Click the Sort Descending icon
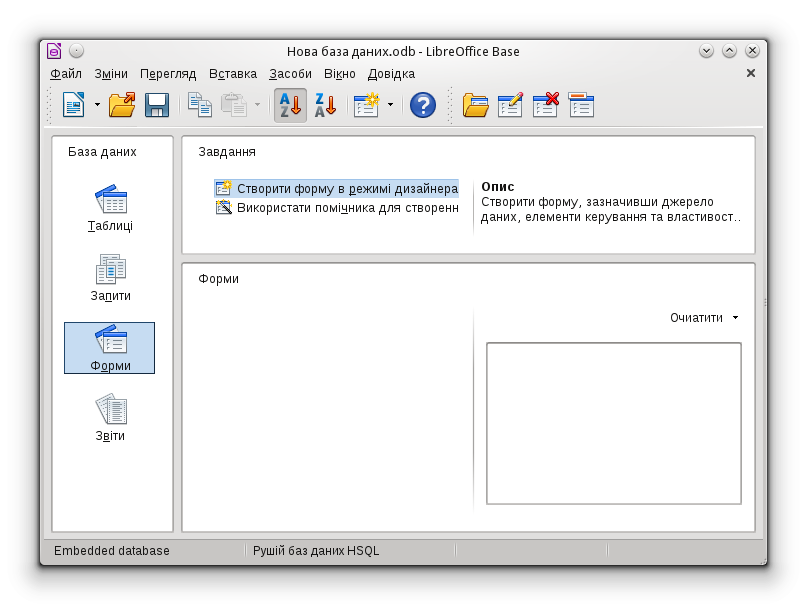 325,105
